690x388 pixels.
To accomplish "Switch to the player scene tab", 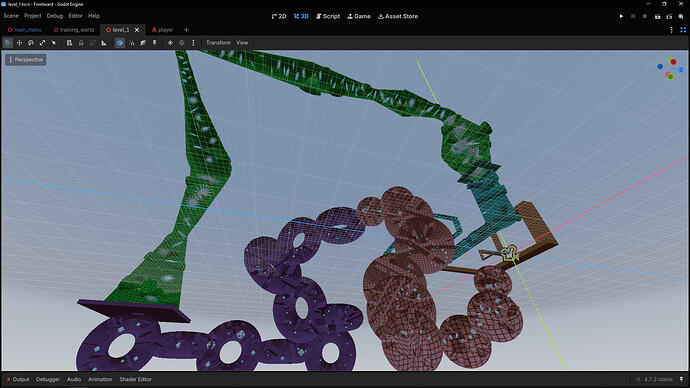I will (x=162, y=30).
